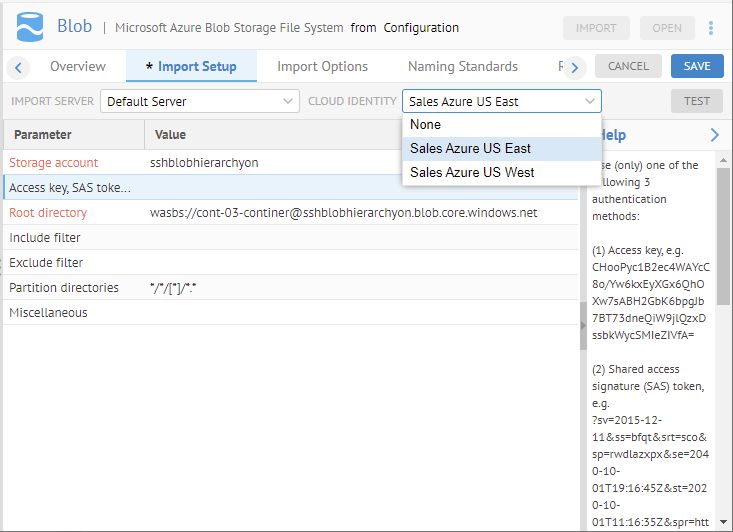733x532 pixels.
Task: Click the Test button
Action: pos(696,101)
